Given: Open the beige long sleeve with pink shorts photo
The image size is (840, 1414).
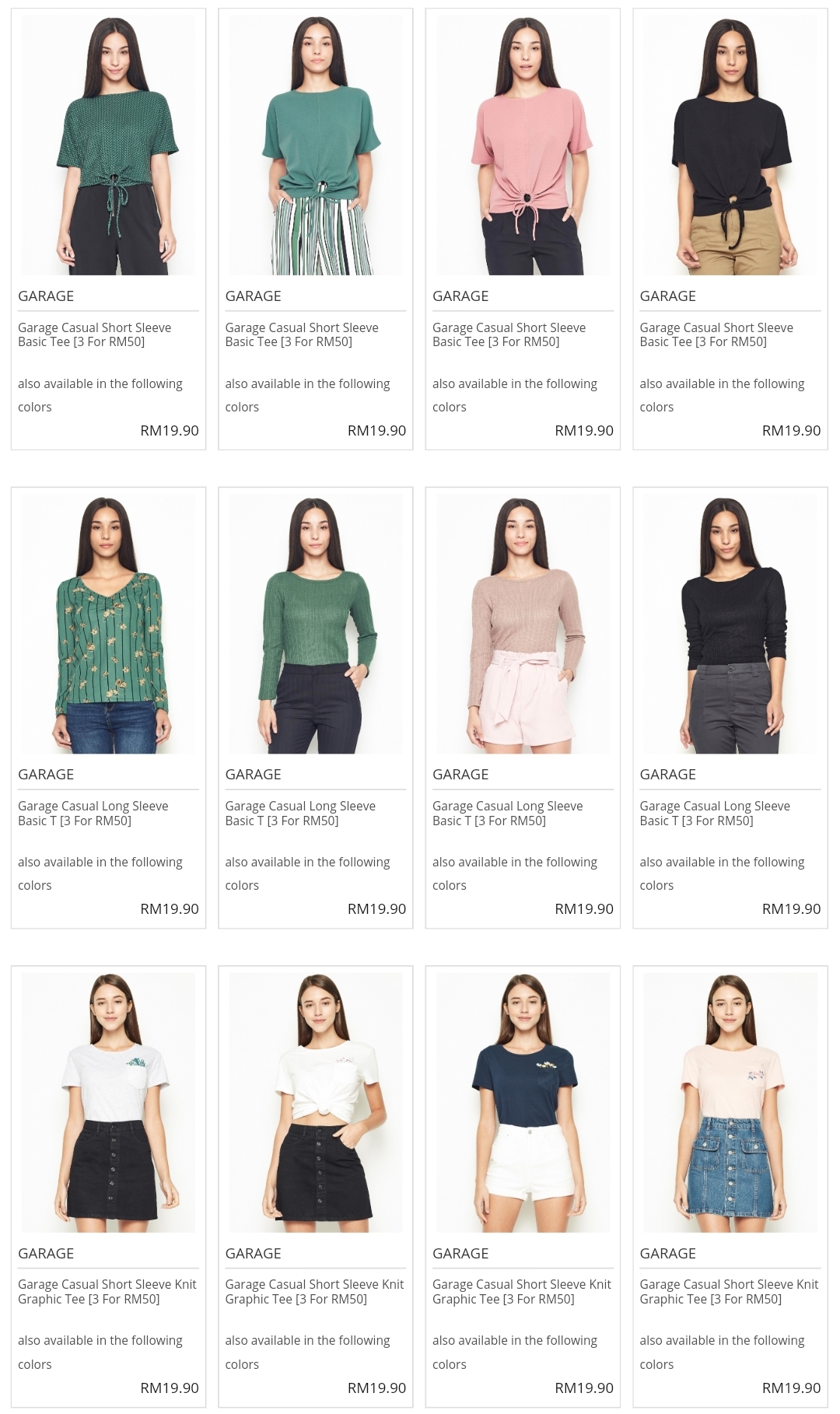Looking at the screenshot, I should pyautogui.click(x=523, y=624).
